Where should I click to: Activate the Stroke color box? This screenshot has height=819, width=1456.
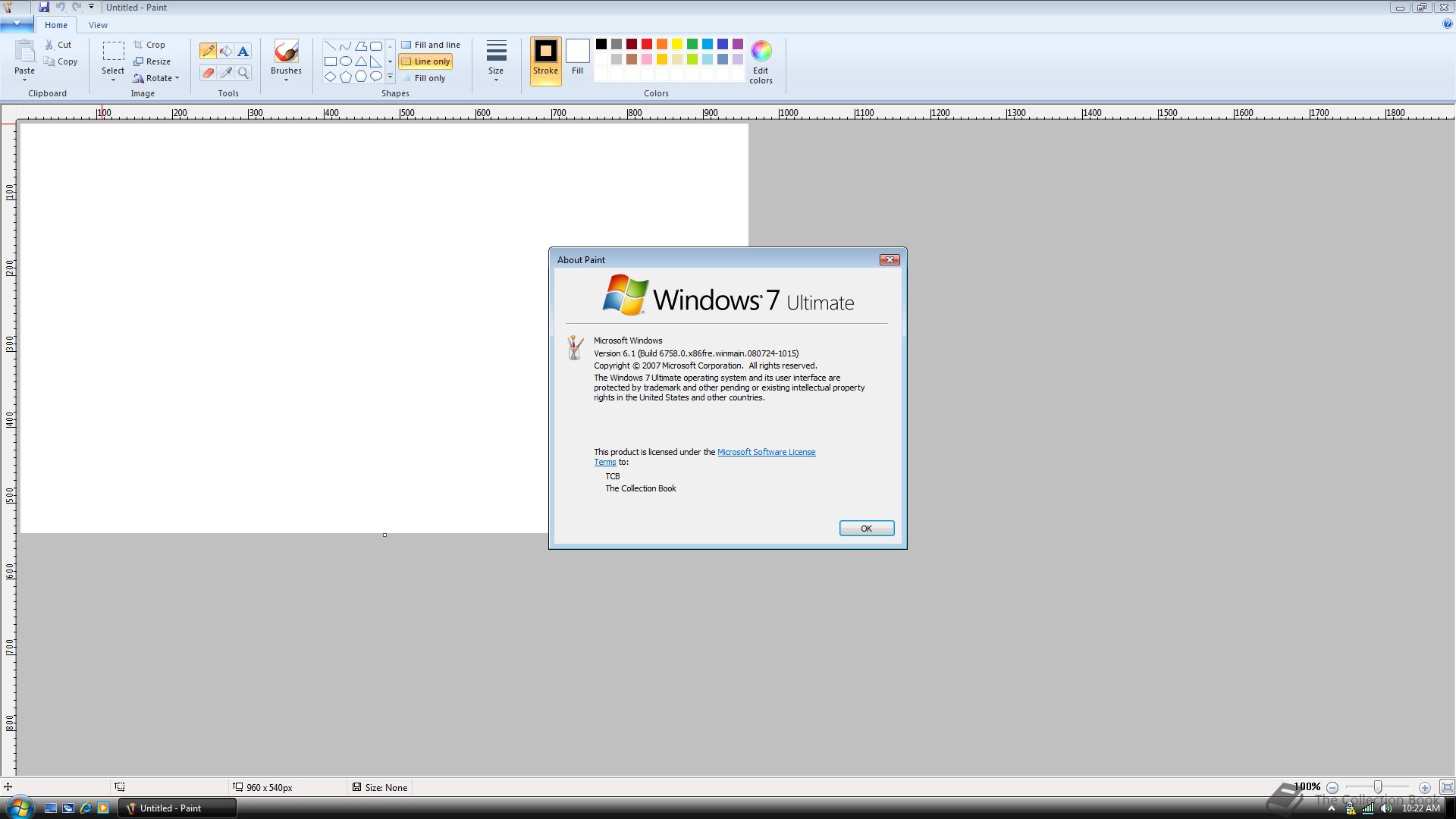point(545,61)
